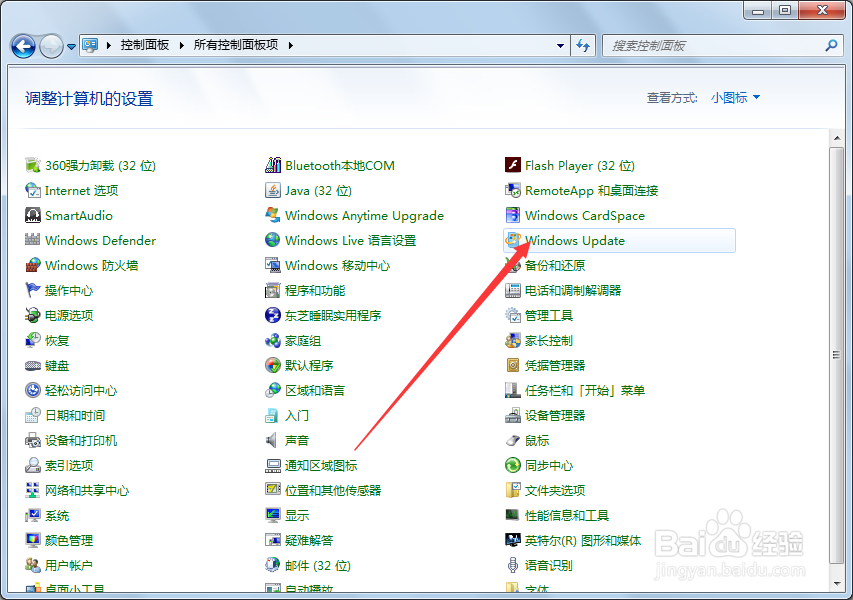This screenshot has height=600, width=853.
Task: Click the Windows CardSpace icon
Action: [512, 215]
